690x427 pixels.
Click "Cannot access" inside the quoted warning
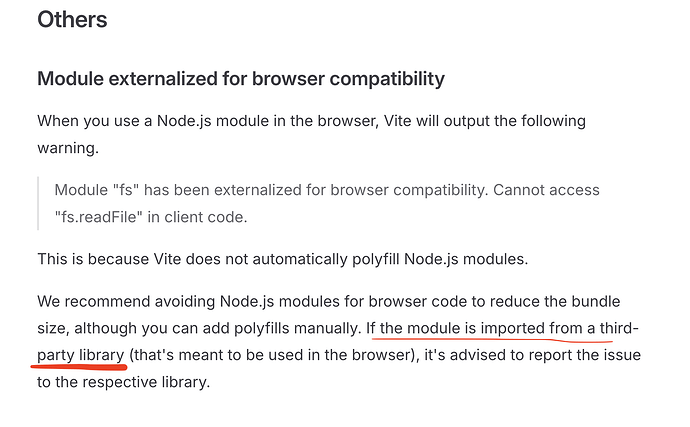pyautogui.click(x=546, y=190)
